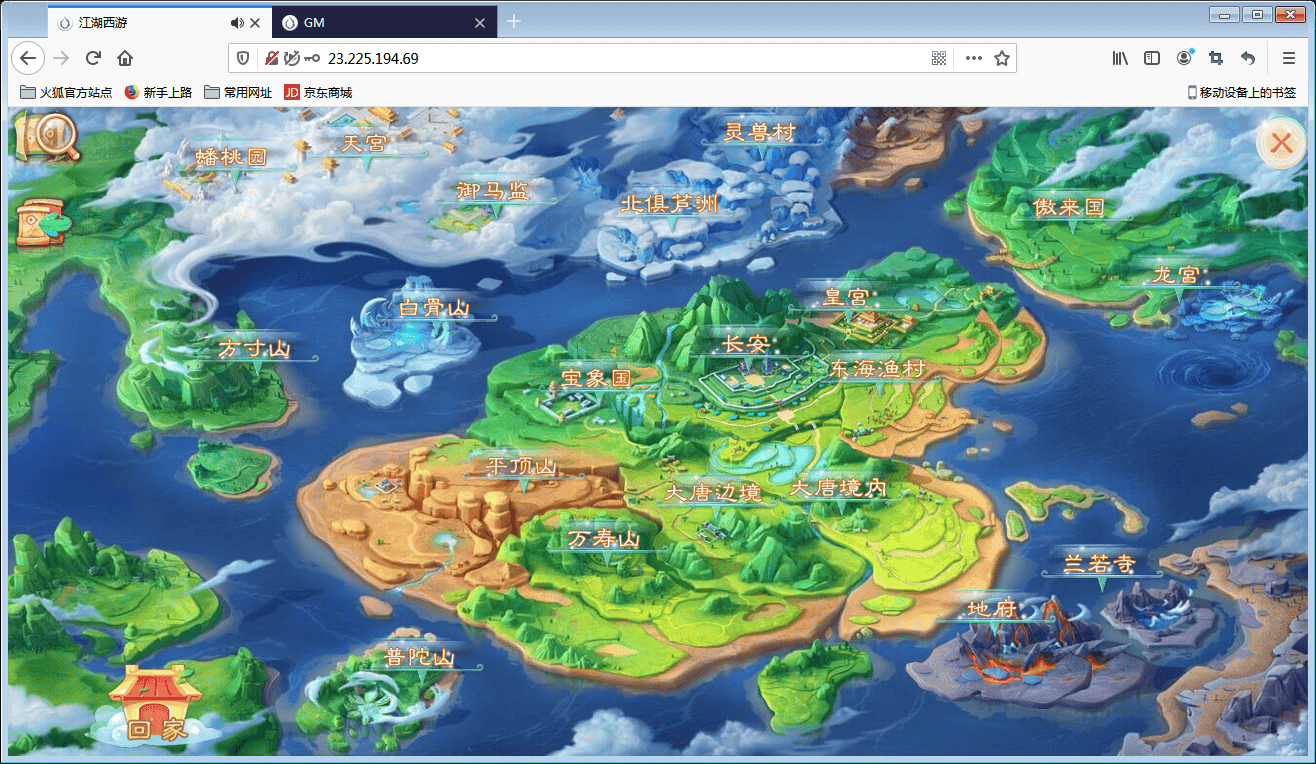Click the 回家 home pavilion button
Viewport: 1316px width, 764px height.
157,707
